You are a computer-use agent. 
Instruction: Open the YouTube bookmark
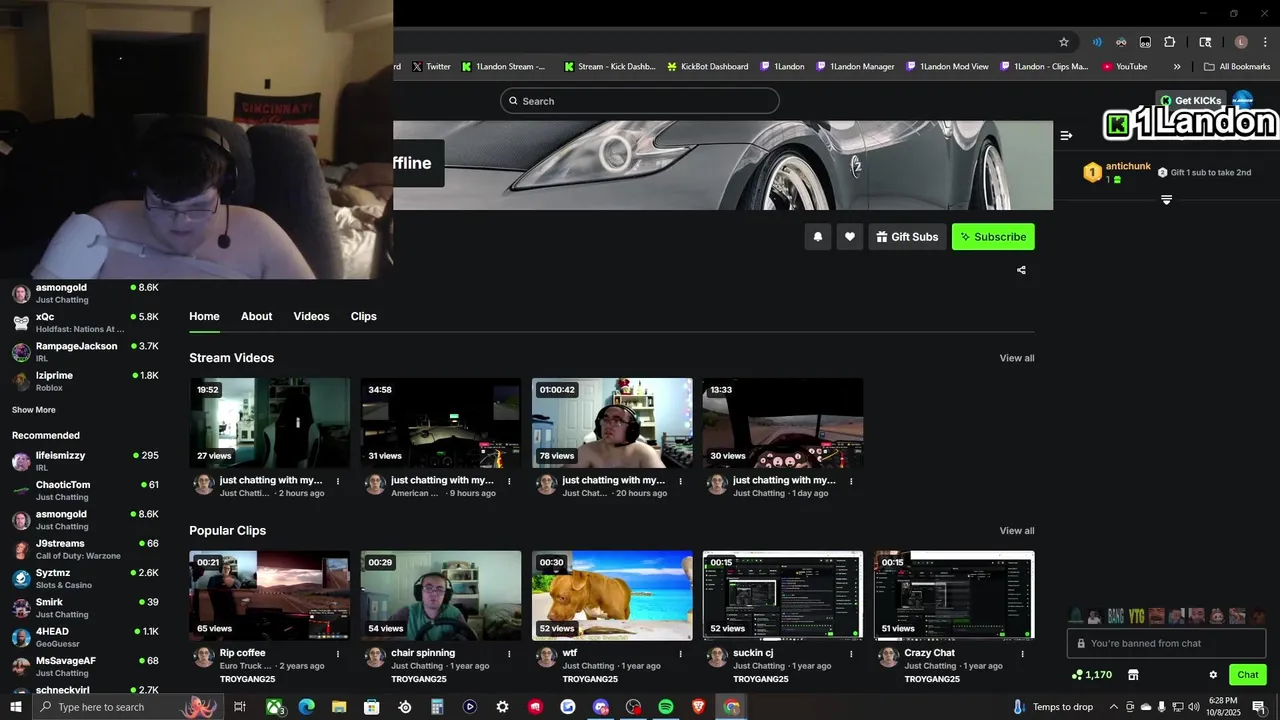(x=1125, y=67)
